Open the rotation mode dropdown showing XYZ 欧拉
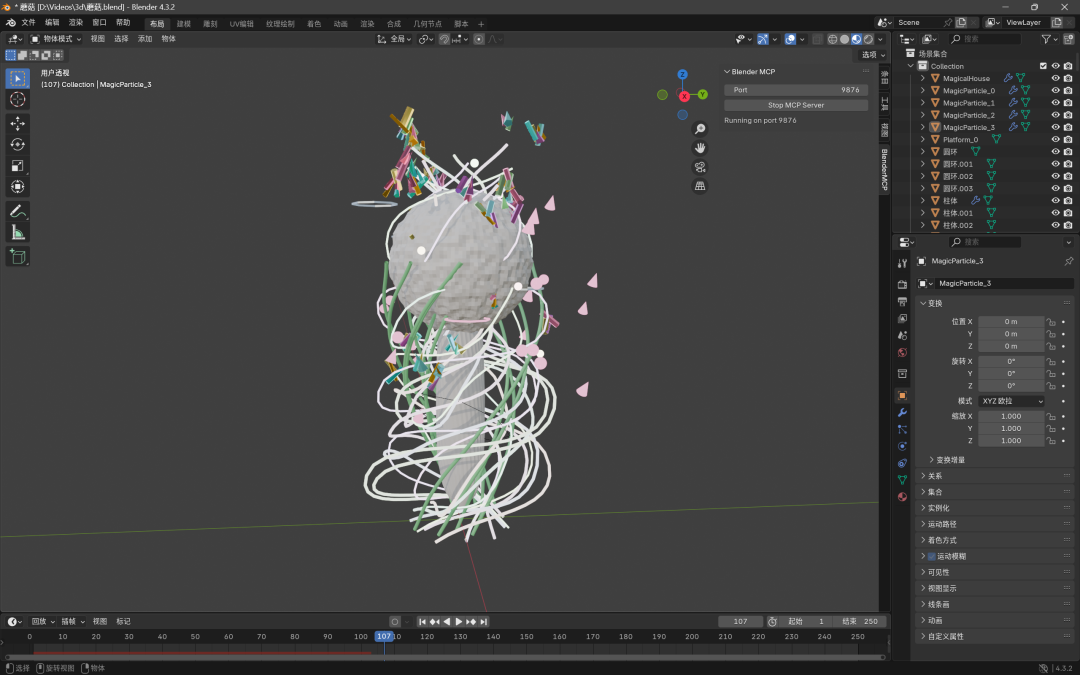Viewport: 1080px width, 675px height. pyautogui.click(x=1013, y=400)
